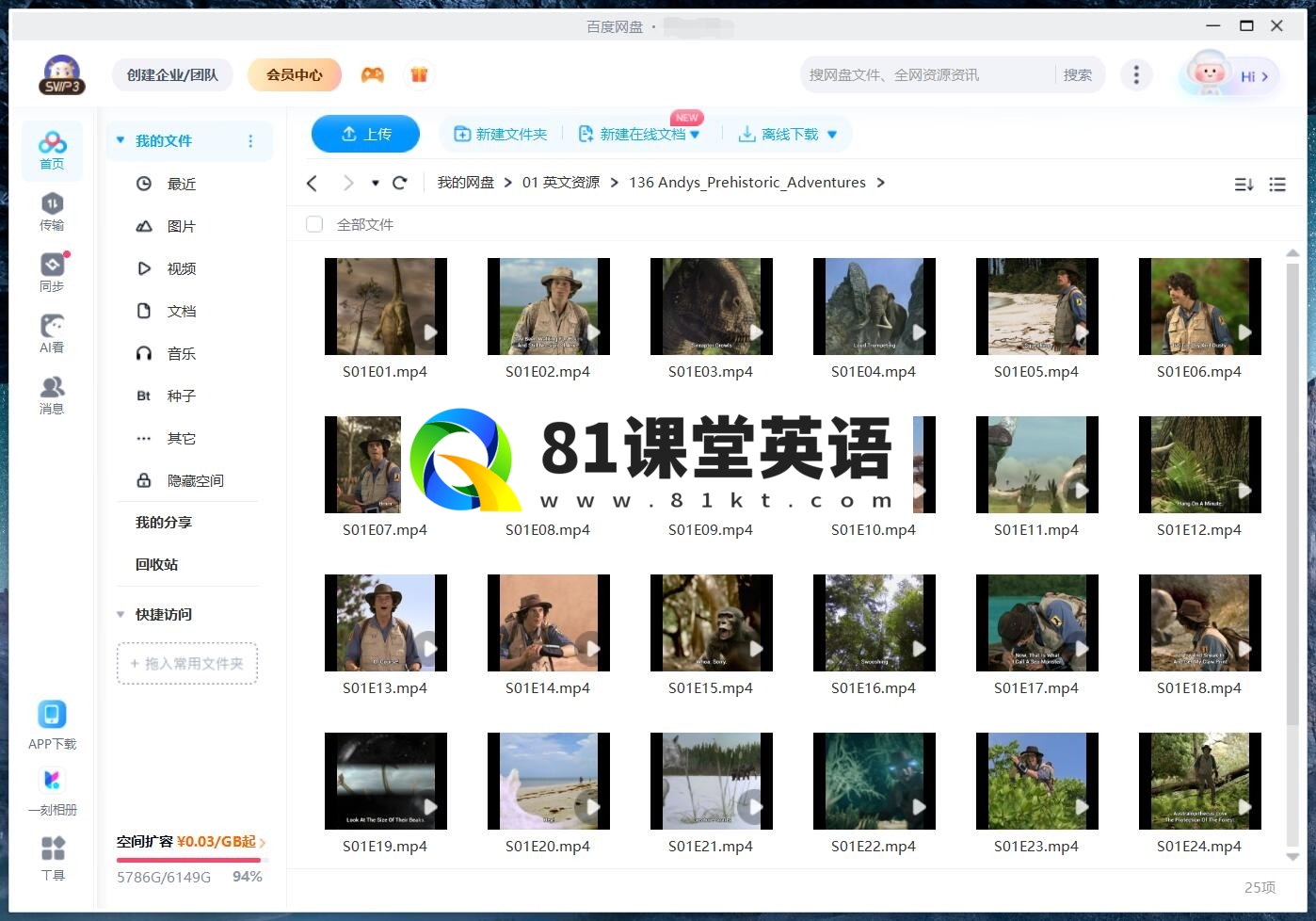The width and height of the screenshot is (1316, 921).
Task: Select the S01E15.mp4 thumbnail
Action: 712,622
